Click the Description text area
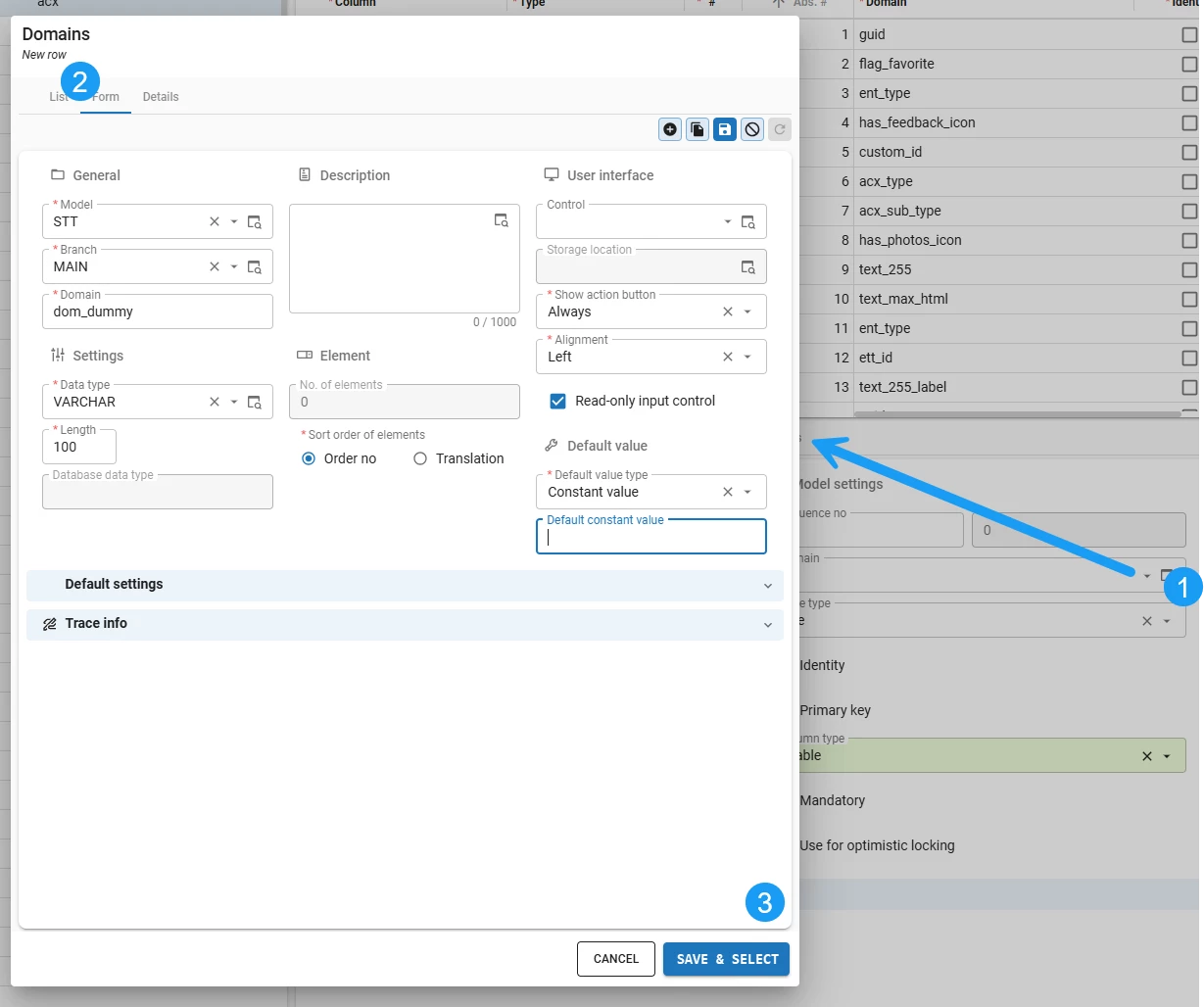This screenshot has height=1007, width=1204. click(x=405, y=259)
